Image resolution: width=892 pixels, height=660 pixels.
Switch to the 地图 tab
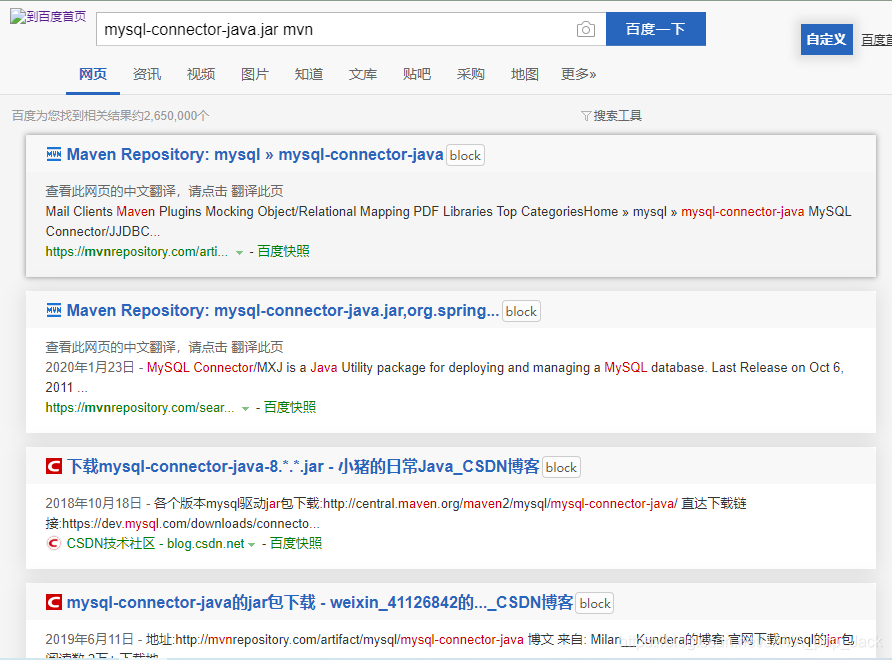click(x=525, y=74)
